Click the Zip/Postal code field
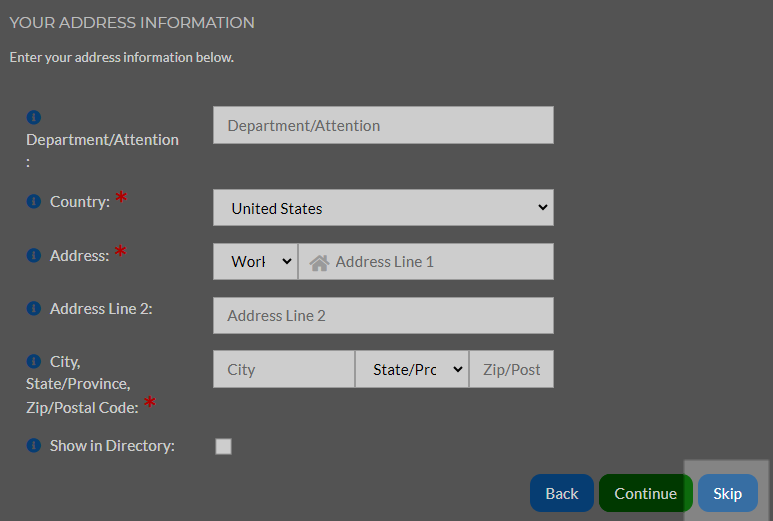Viewport: 773px width, 521px height. click(511, 369)
